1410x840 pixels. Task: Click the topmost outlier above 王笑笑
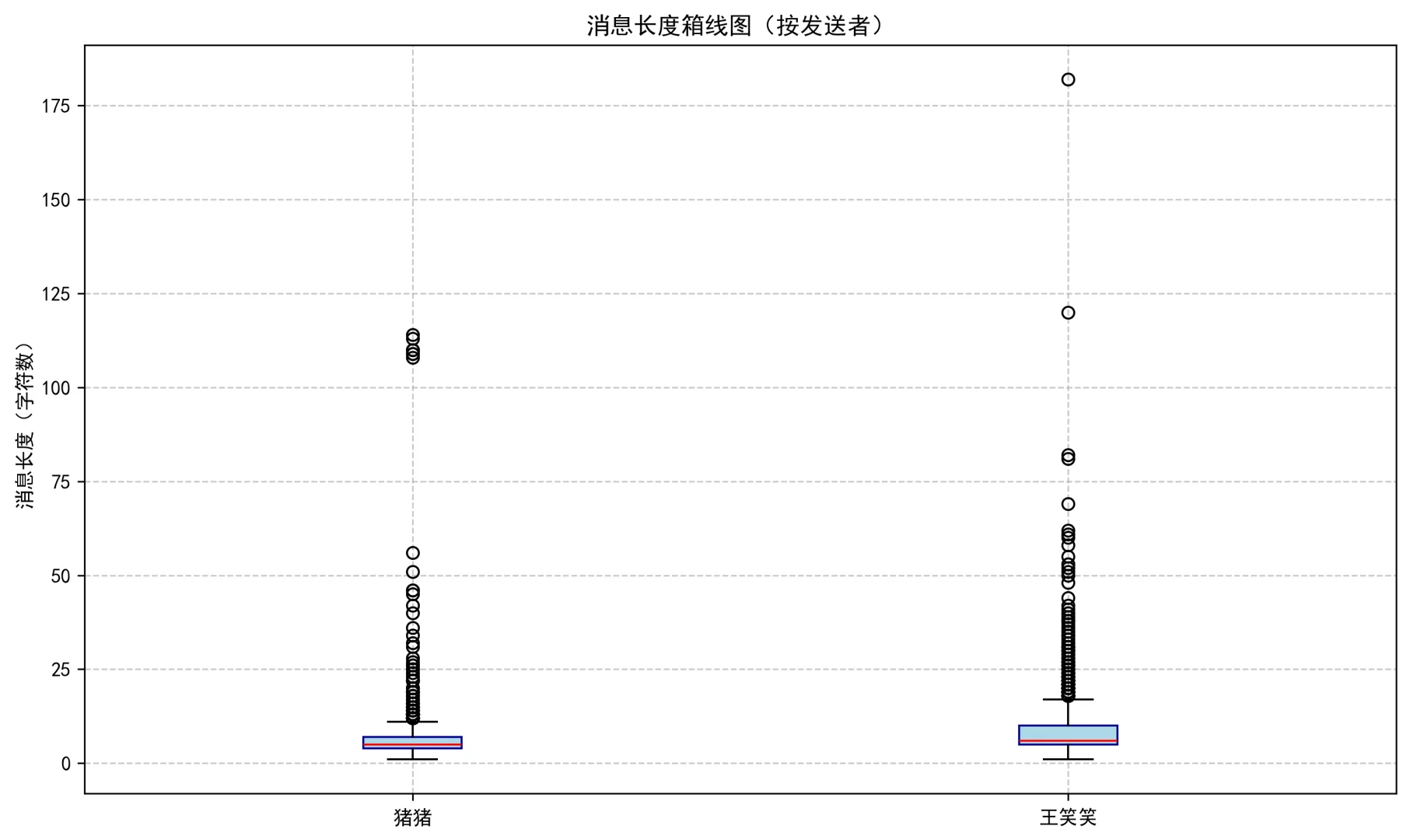[x=1066, y=79]
